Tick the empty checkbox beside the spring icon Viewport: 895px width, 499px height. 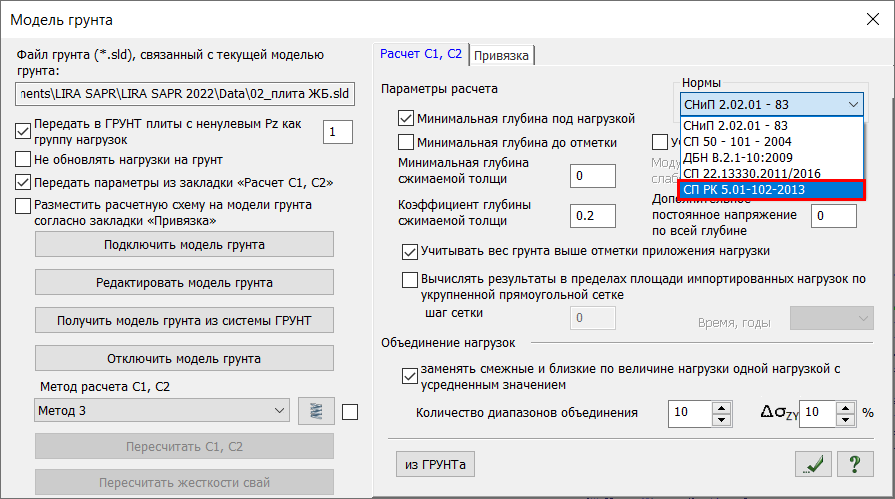[x=350, y=411]
